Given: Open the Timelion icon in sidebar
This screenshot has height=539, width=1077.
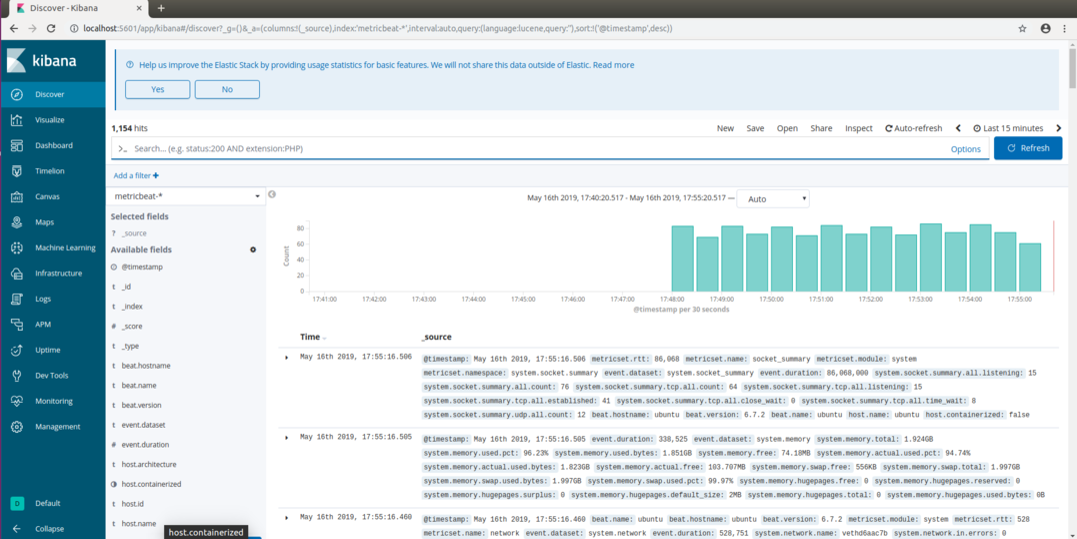Looking at the screenshot, I should click(17, 171).
